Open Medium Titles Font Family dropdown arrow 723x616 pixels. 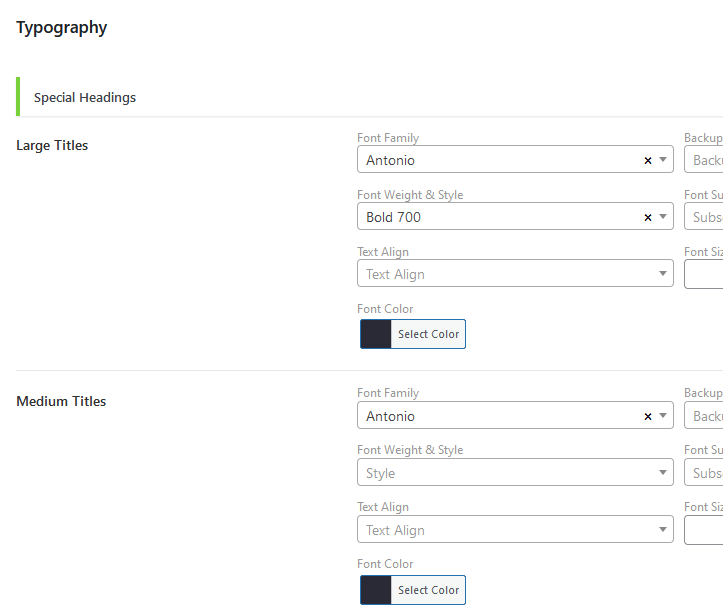click(663, 416)
